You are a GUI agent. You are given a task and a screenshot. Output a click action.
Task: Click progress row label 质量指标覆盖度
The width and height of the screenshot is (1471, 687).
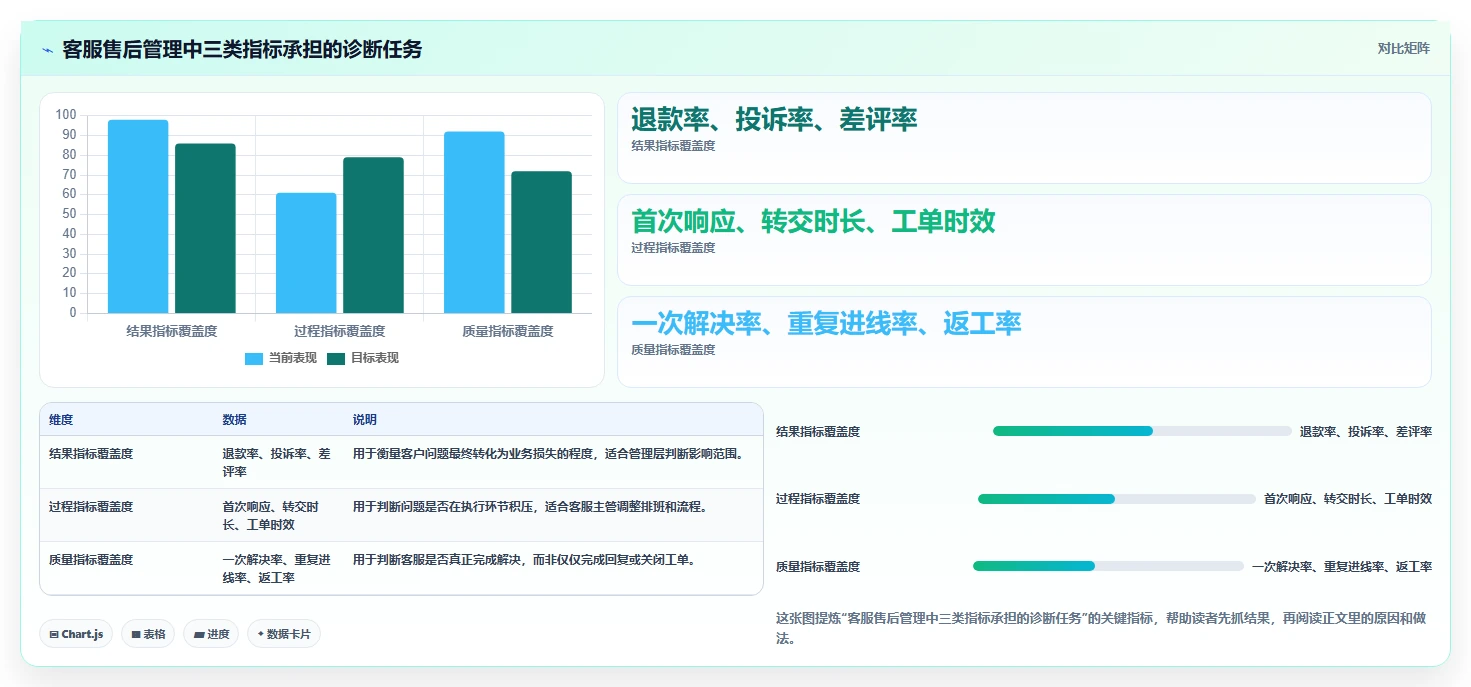coord(818,567)
